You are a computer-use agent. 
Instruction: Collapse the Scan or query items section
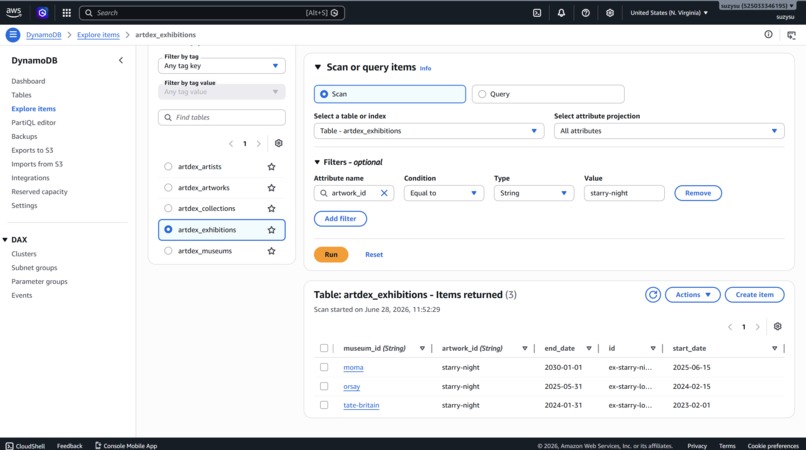click(x=318, y=67)
